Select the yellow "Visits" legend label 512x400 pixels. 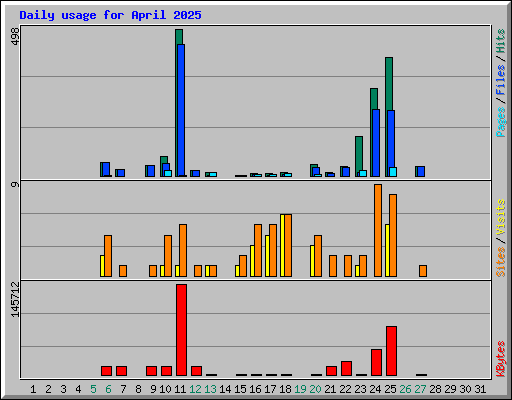[501, 217]
